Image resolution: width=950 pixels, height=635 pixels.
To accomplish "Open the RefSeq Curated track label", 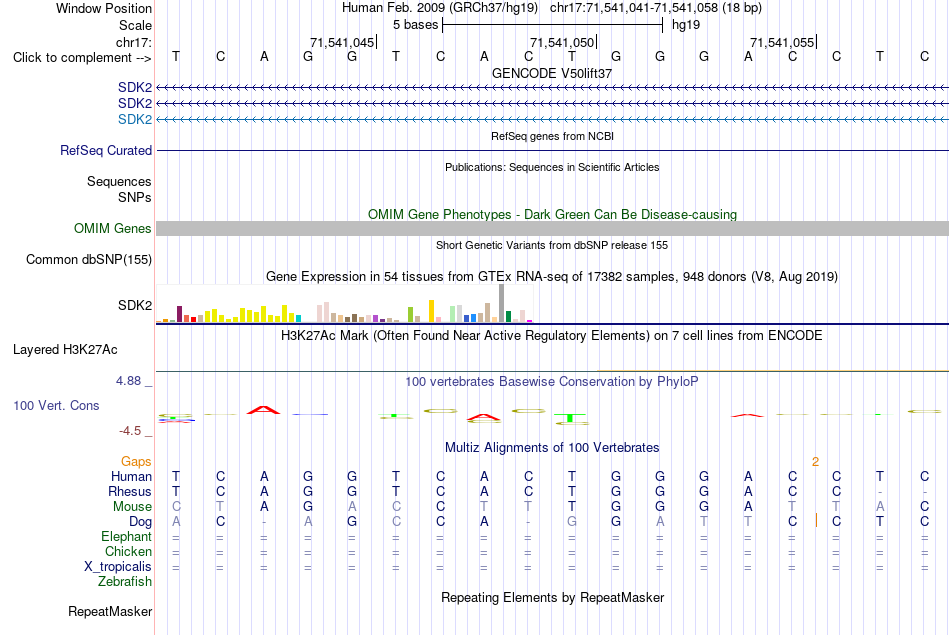I will (106, 150).
